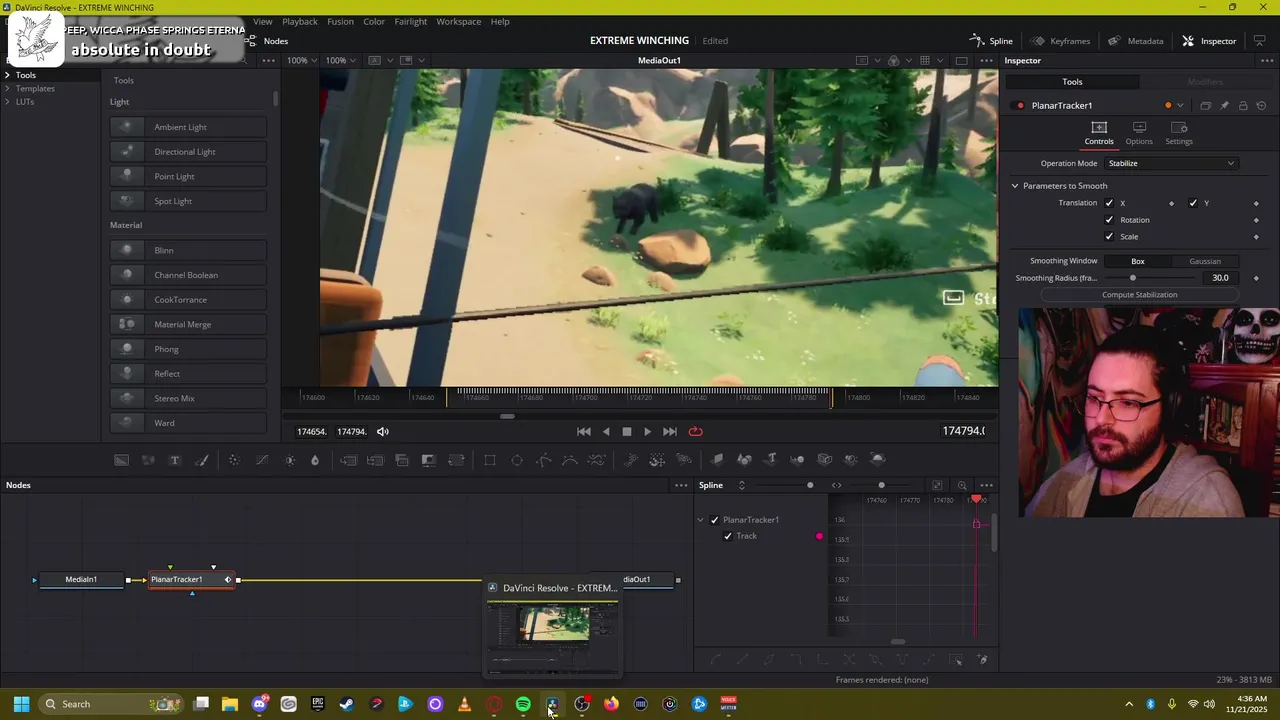Stop playback in the viewer

coord(627,432)
